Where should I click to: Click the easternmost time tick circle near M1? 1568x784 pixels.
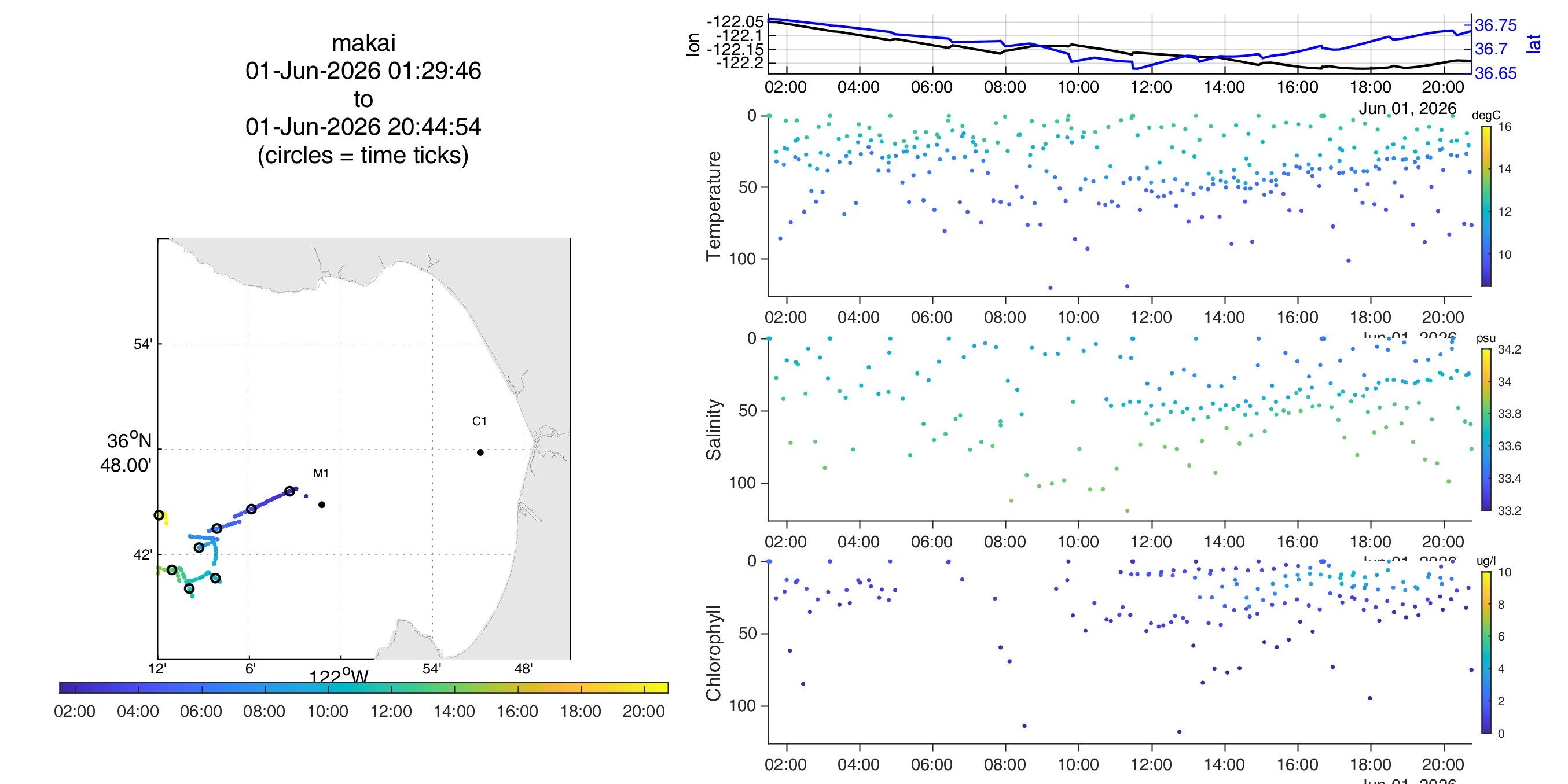pyautogui.click(x=290, y=491)
